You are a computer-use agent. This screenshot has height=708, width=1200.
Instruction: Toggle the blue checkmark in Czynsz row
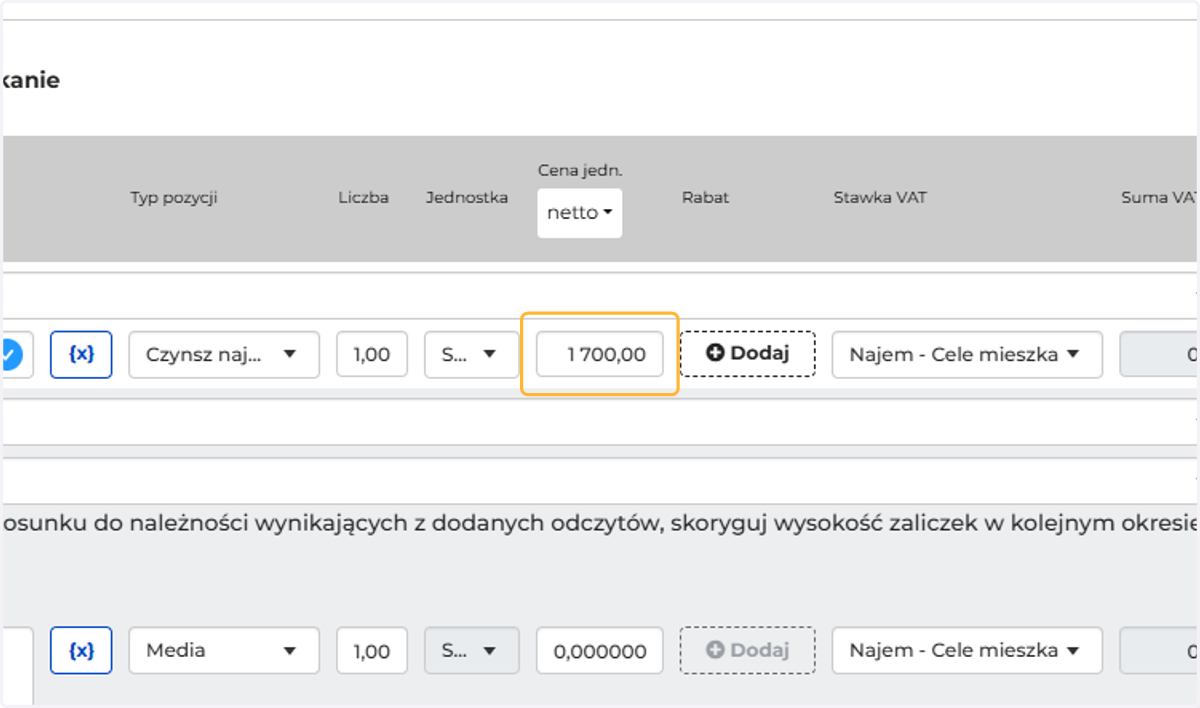(x=12, y=354)
